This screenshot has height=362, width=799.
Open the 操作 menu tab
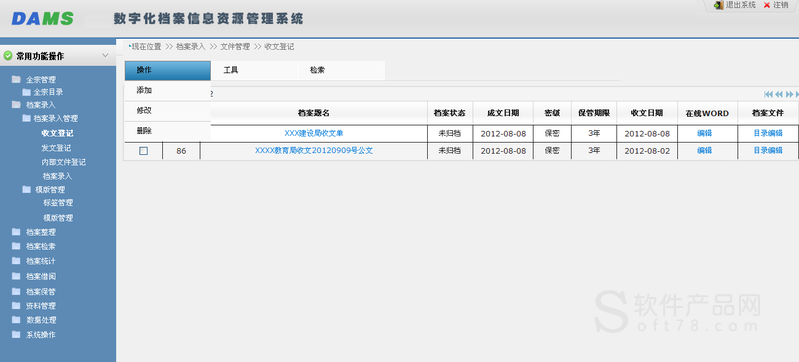[168, 70]
